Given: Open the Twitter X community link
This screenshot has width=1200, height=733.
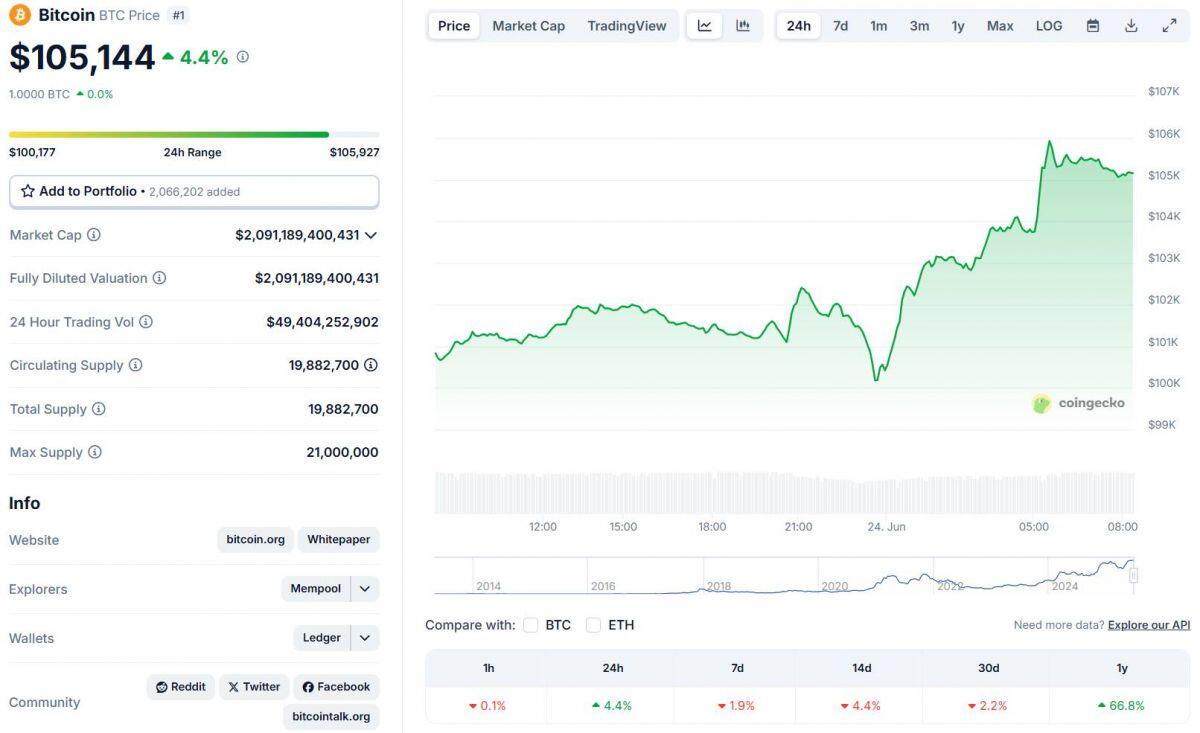Looking at the screenshot, I should (x=254, y=687).
